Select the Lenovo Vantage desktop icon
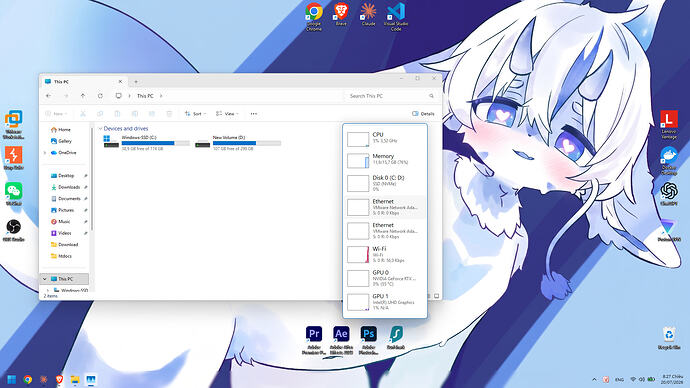Screen dimensions: 690x388 pyautogui.click(x=669, y=125)
